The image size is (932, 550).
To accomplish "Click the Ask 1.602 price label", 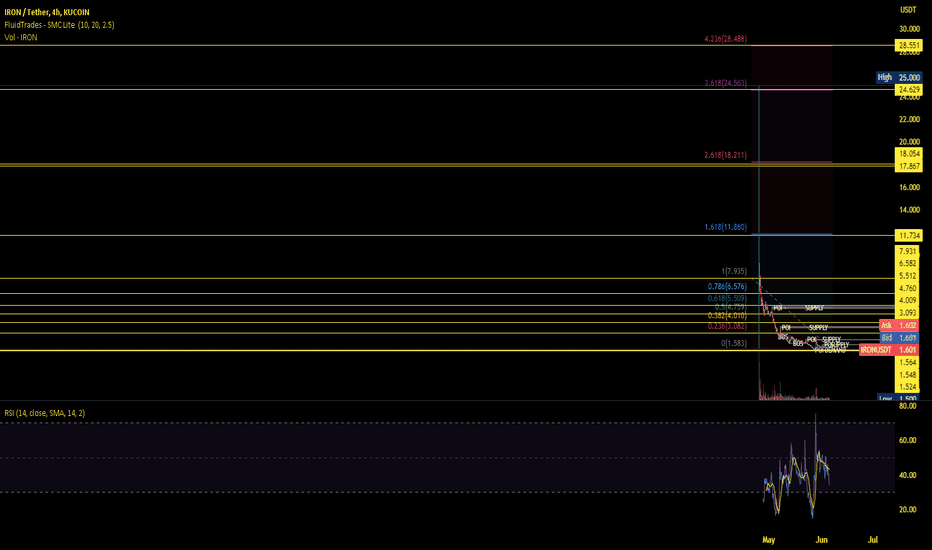I will click(899, 325).
